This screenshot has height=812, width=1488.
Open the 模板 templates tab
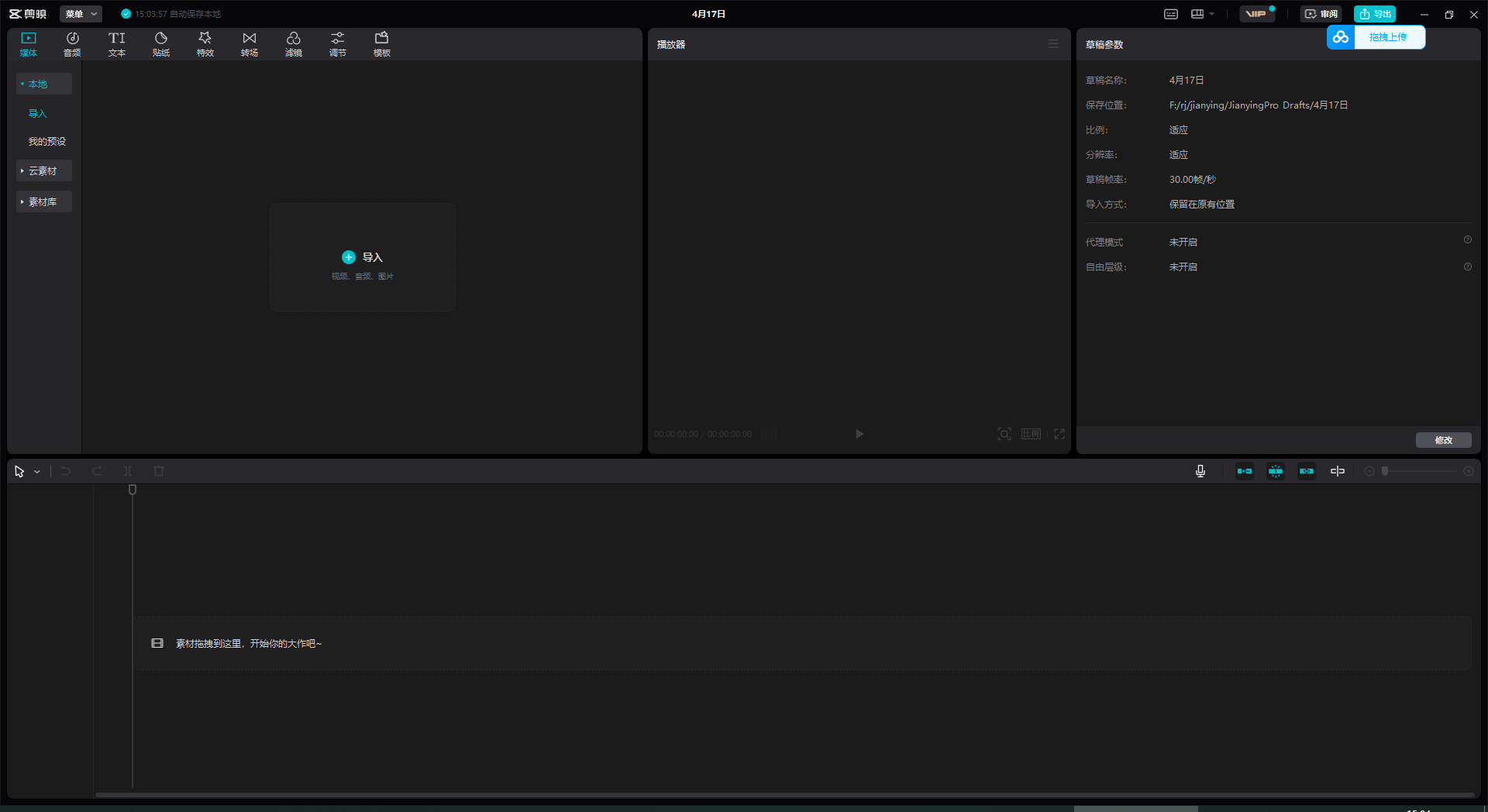click(382, 44)
